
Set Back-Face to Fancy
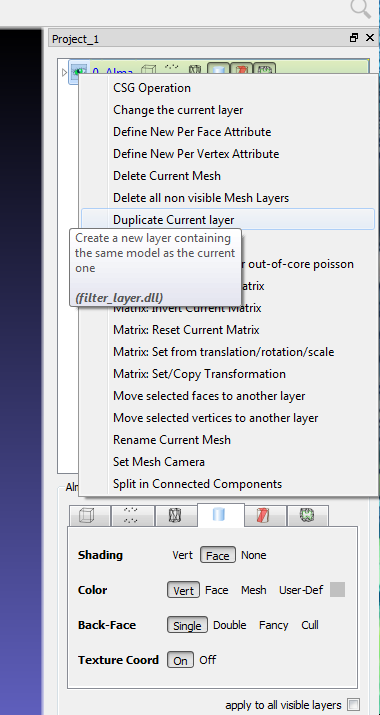(273, 625)
